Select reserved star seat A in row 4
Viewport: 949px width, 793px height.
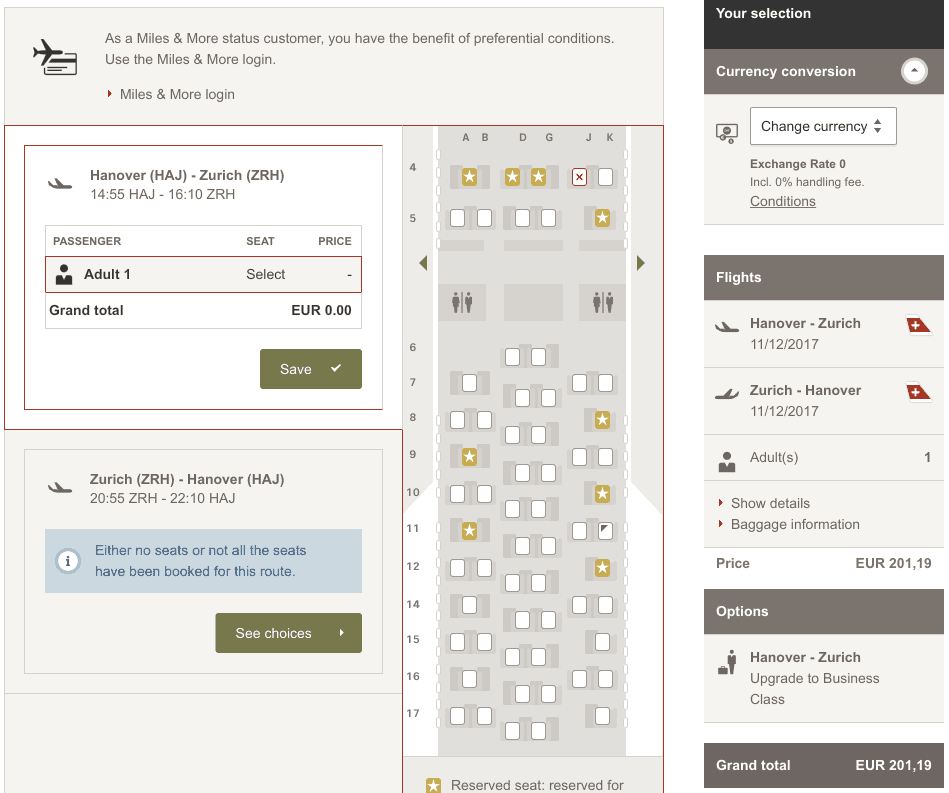[469, 177]
